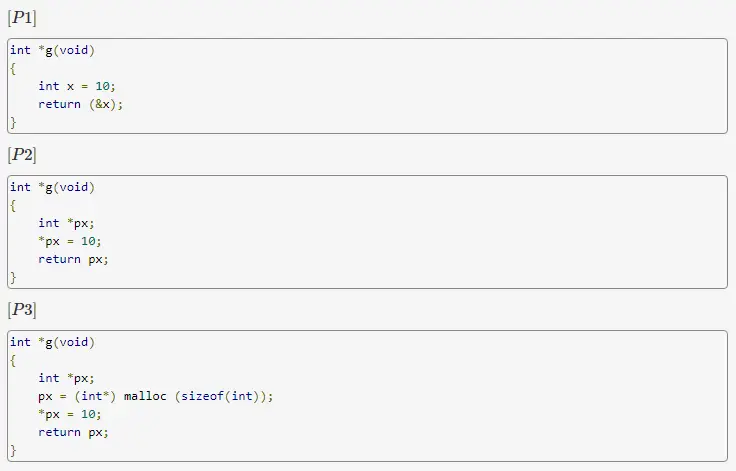Click the "int x = 10;" line

click(x=77, y=86)
